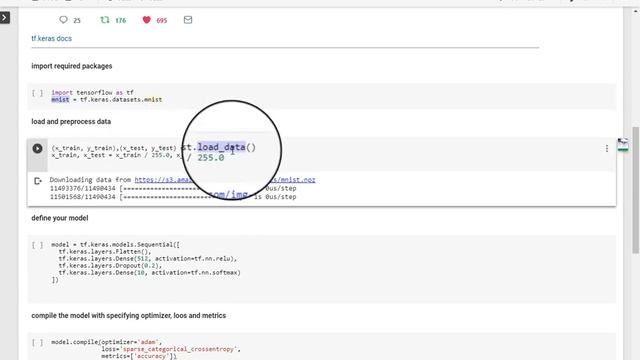Open the https://s3.ama download link

tap(163, 180)
